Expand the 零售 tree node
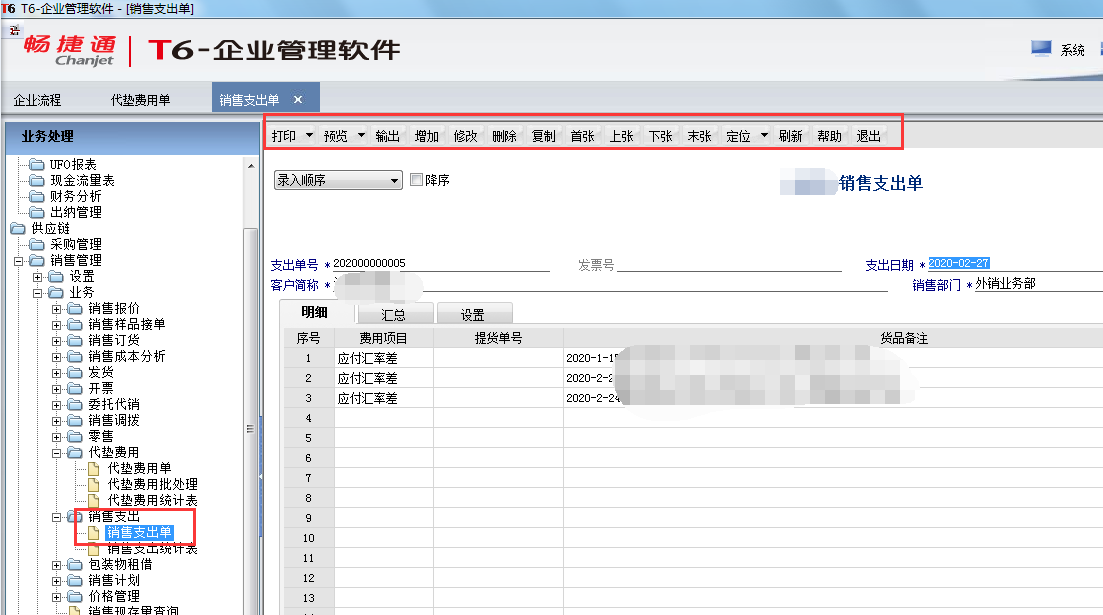 56,437
